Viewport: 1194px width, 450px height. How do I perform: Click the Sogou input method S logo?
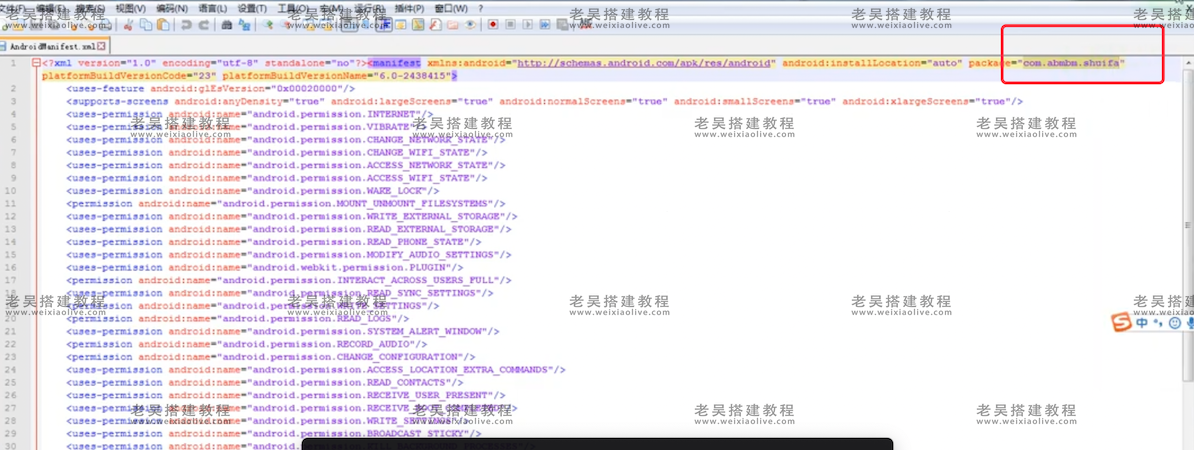coord(1121,323)
